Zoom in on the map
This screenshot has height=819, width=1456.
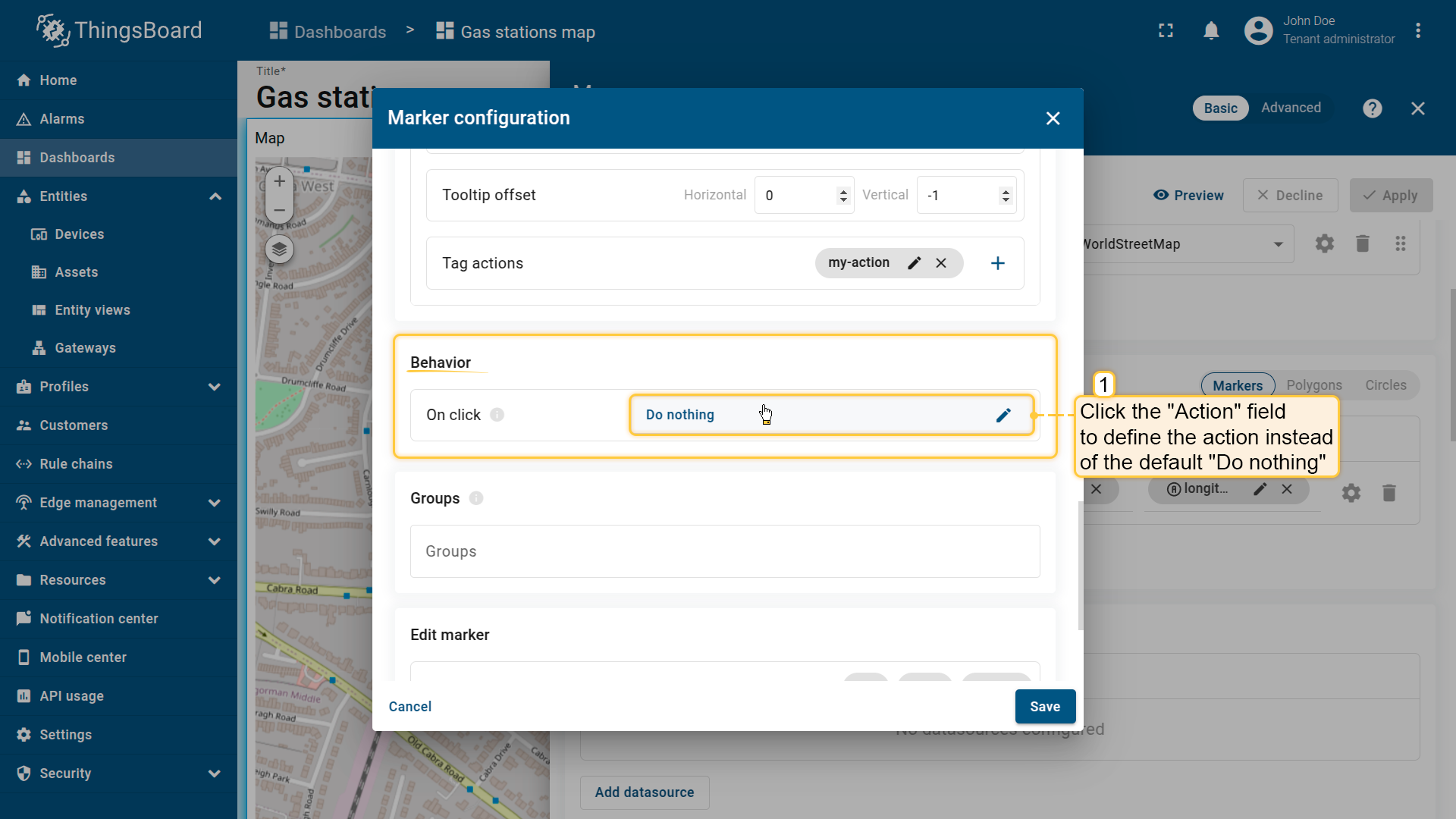(279, 181)
